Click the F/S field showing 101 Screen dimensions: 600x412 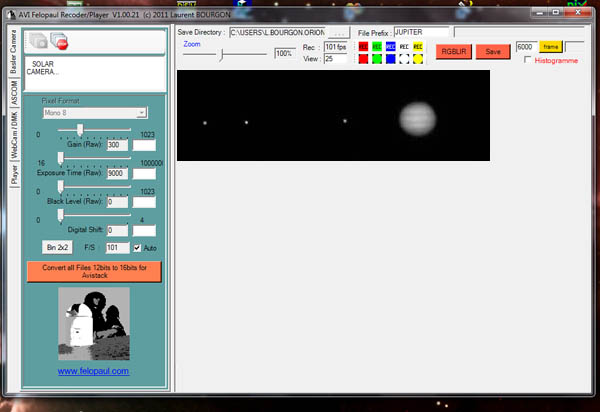coord(117,248)
